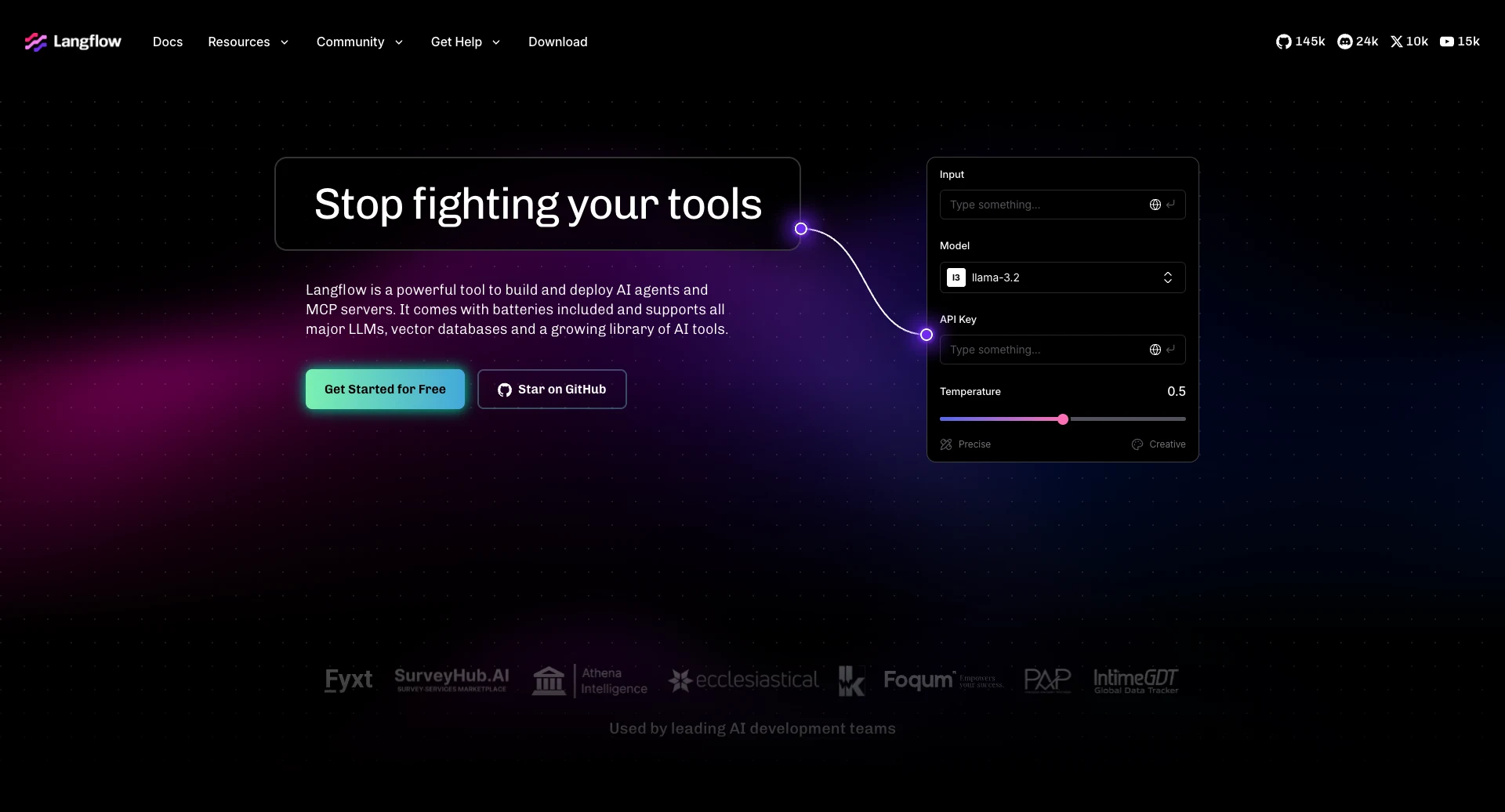The height and width of the screenshot is (812, 1505).
Task: Click the unfilled part of Temperature track
Action: point(1127,419)
